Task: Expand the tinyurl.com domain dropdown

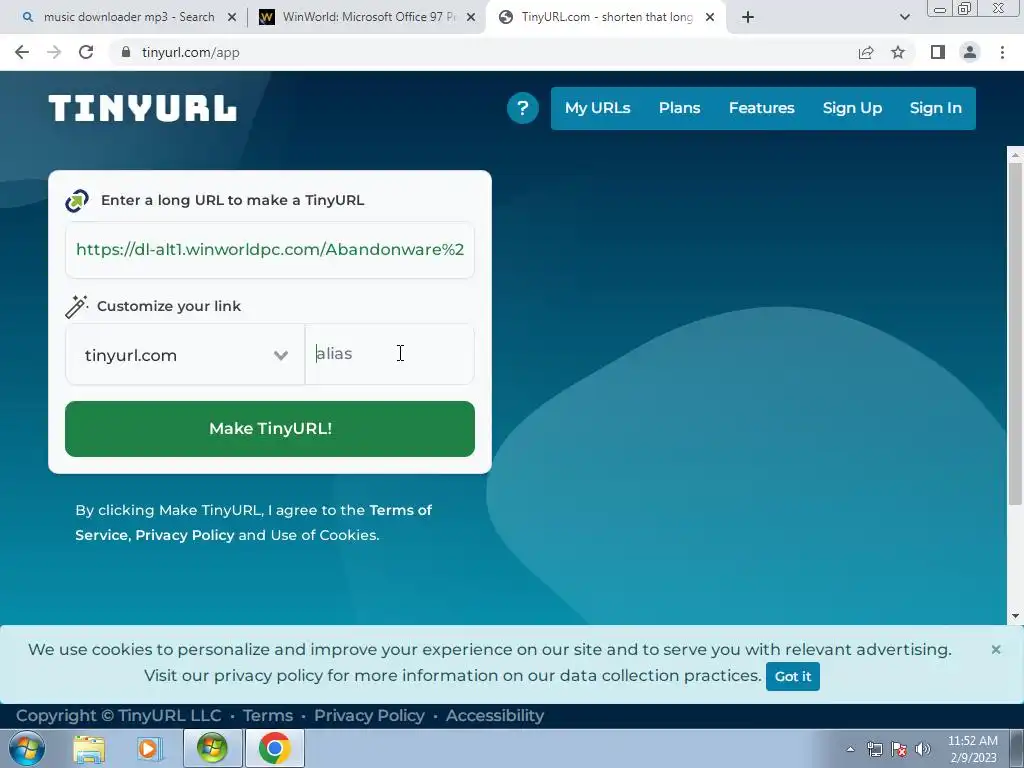Action: pyautogui.click(x=185, y=355)
